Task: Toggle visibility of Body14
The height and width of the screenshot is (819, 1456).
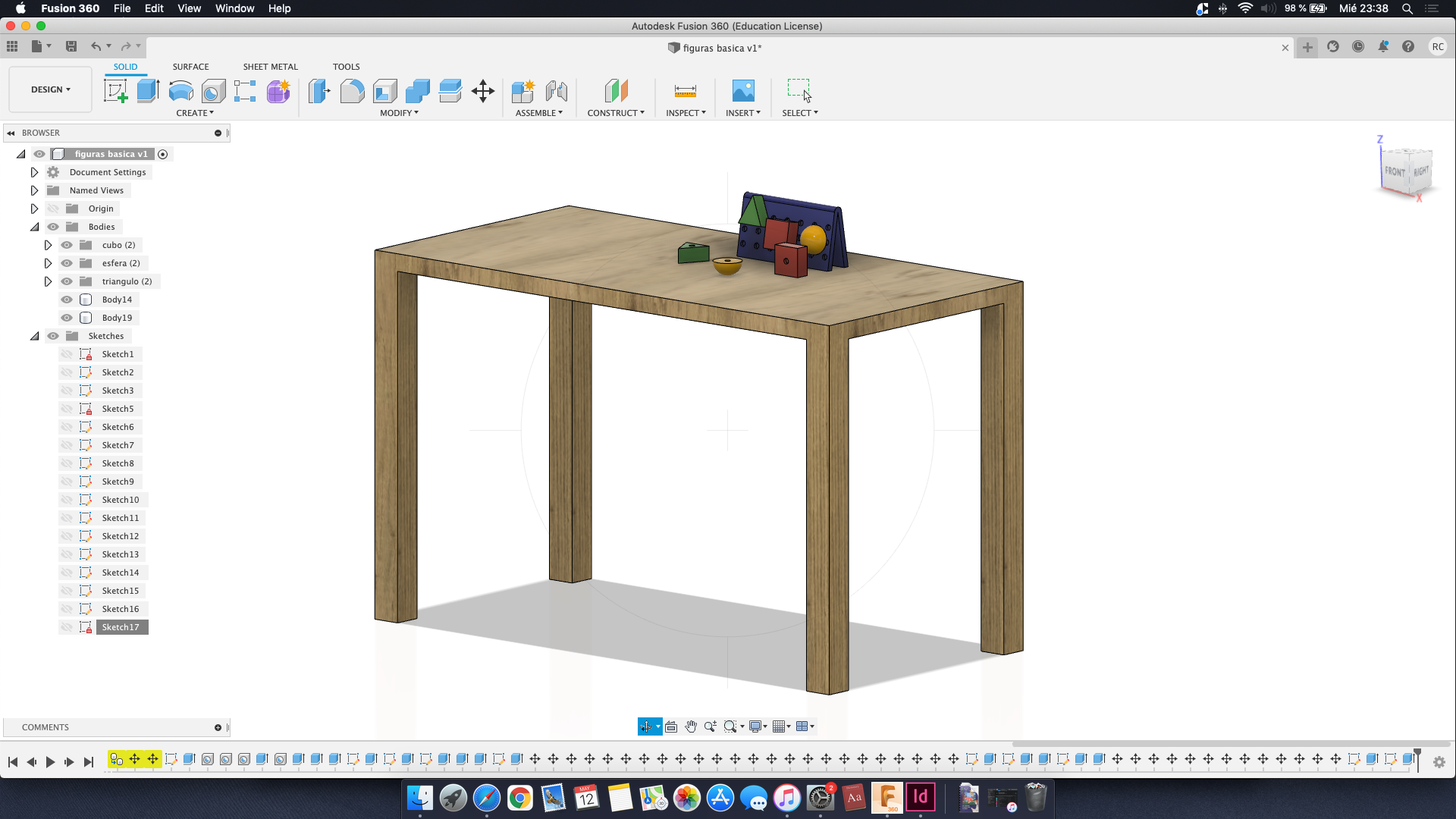Action: (x=67, y=300)
